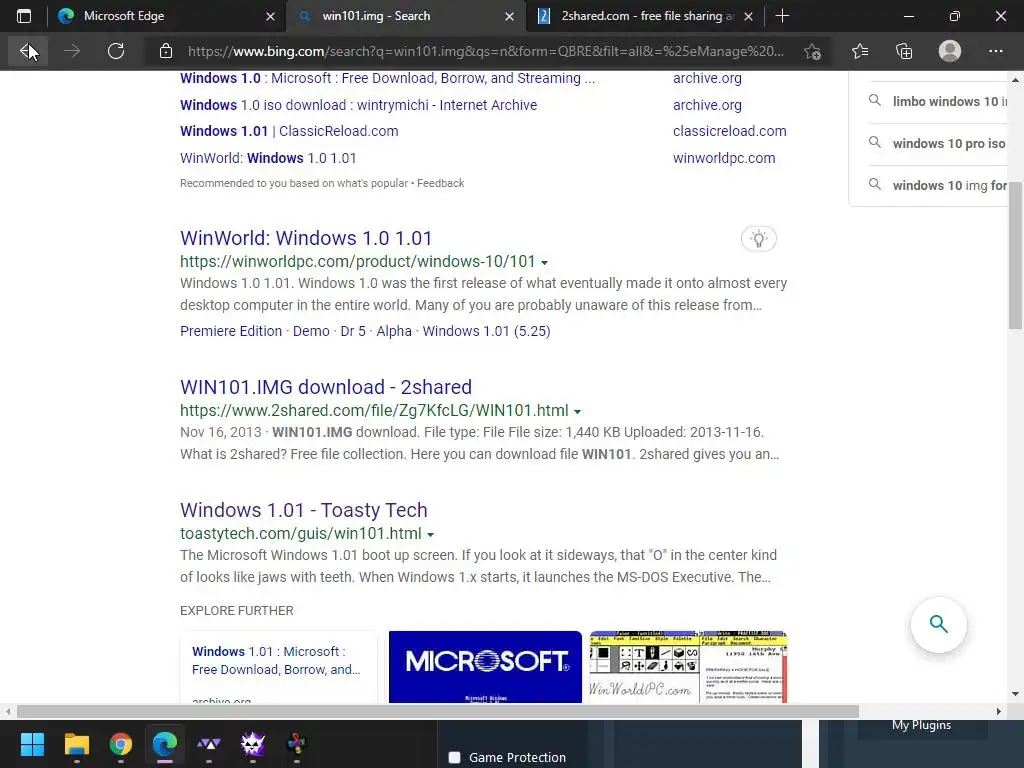
Task: Open File Explorer from the taskbar
Action: point(76,744)
